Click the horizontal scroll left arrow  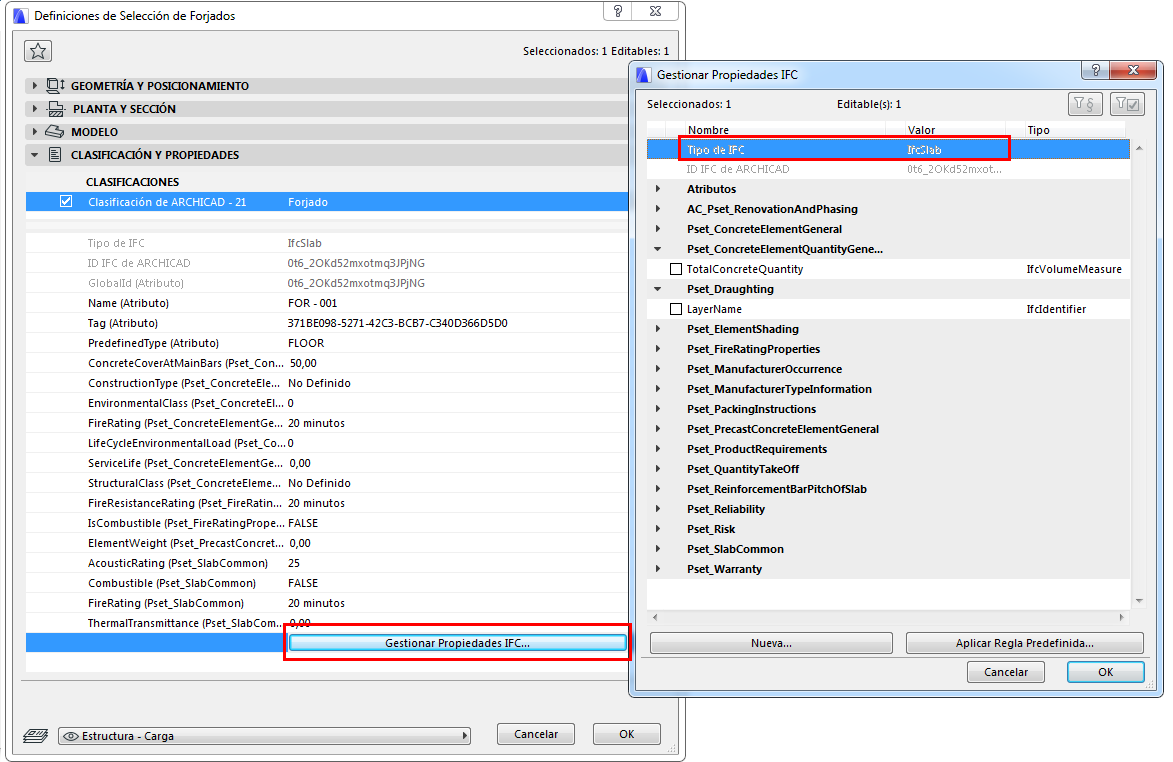[655, 618]
